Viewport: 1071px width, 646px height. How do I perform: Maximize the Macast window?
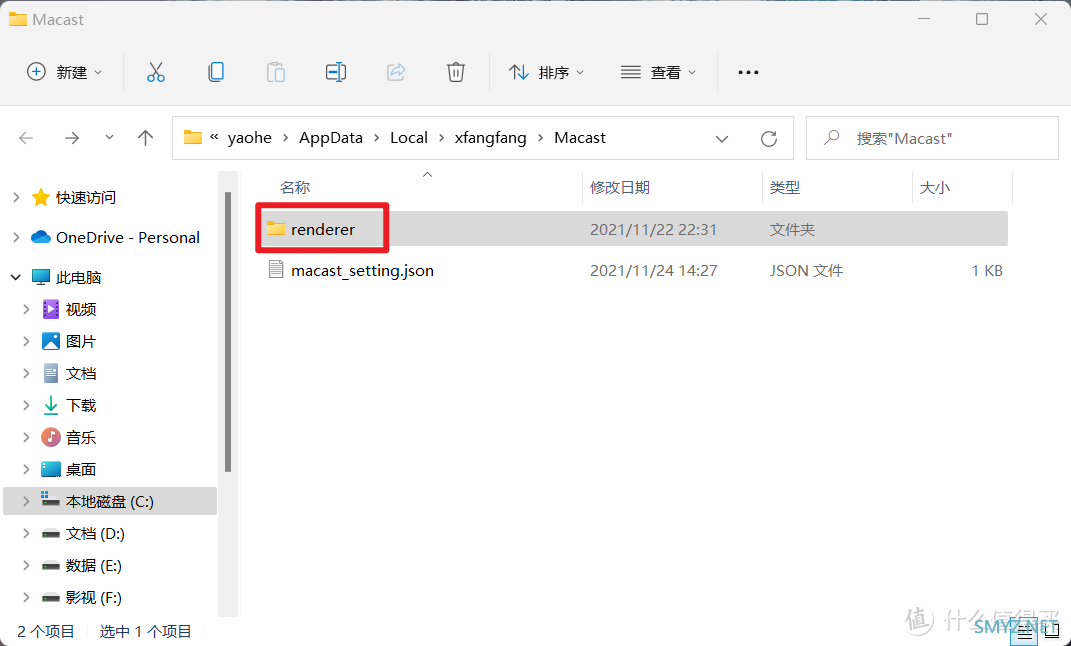tap(982, 19)
